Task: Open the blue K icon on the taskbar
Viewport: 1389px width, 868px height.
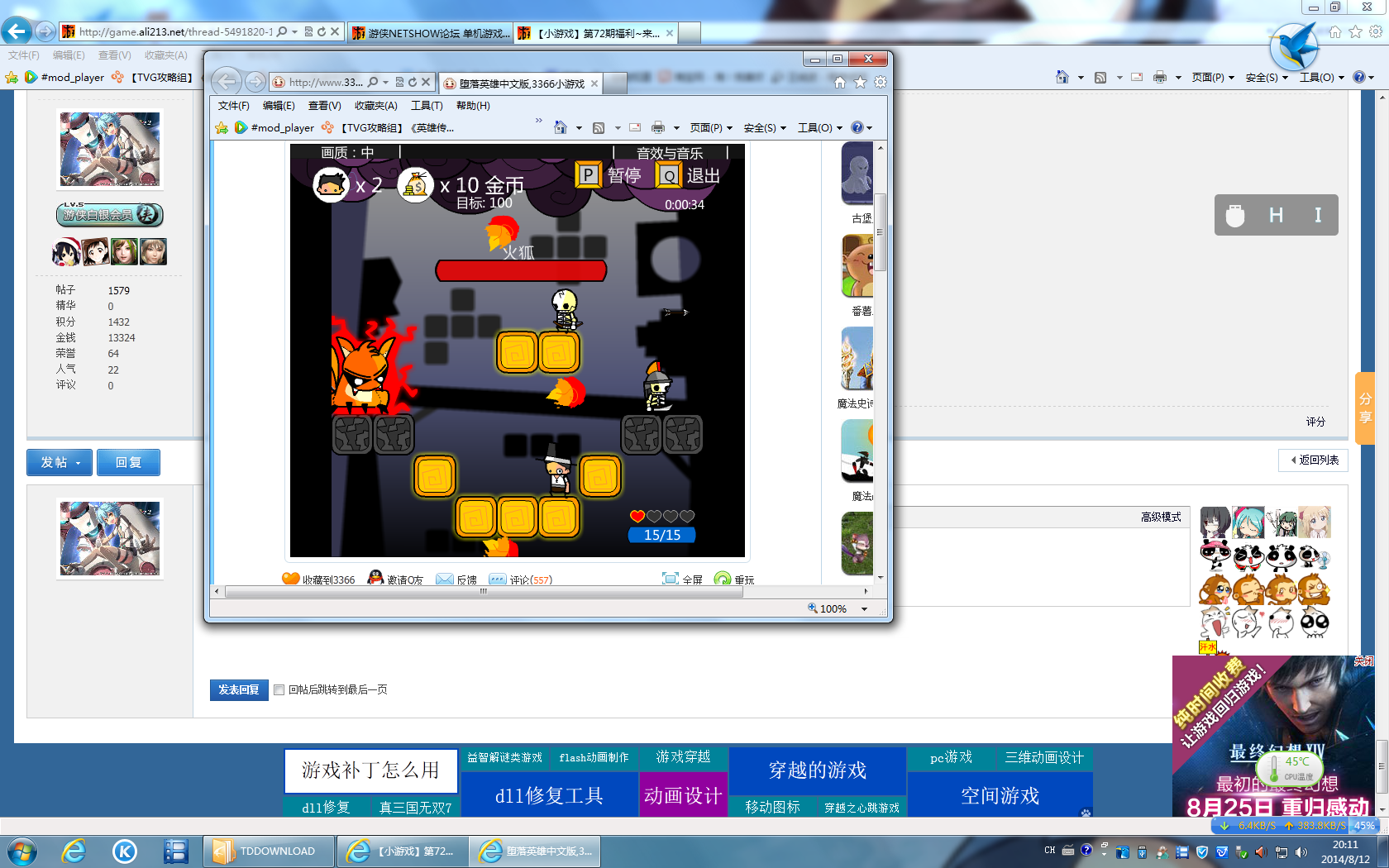Action: pyautogui.click(x=125, y=851)
